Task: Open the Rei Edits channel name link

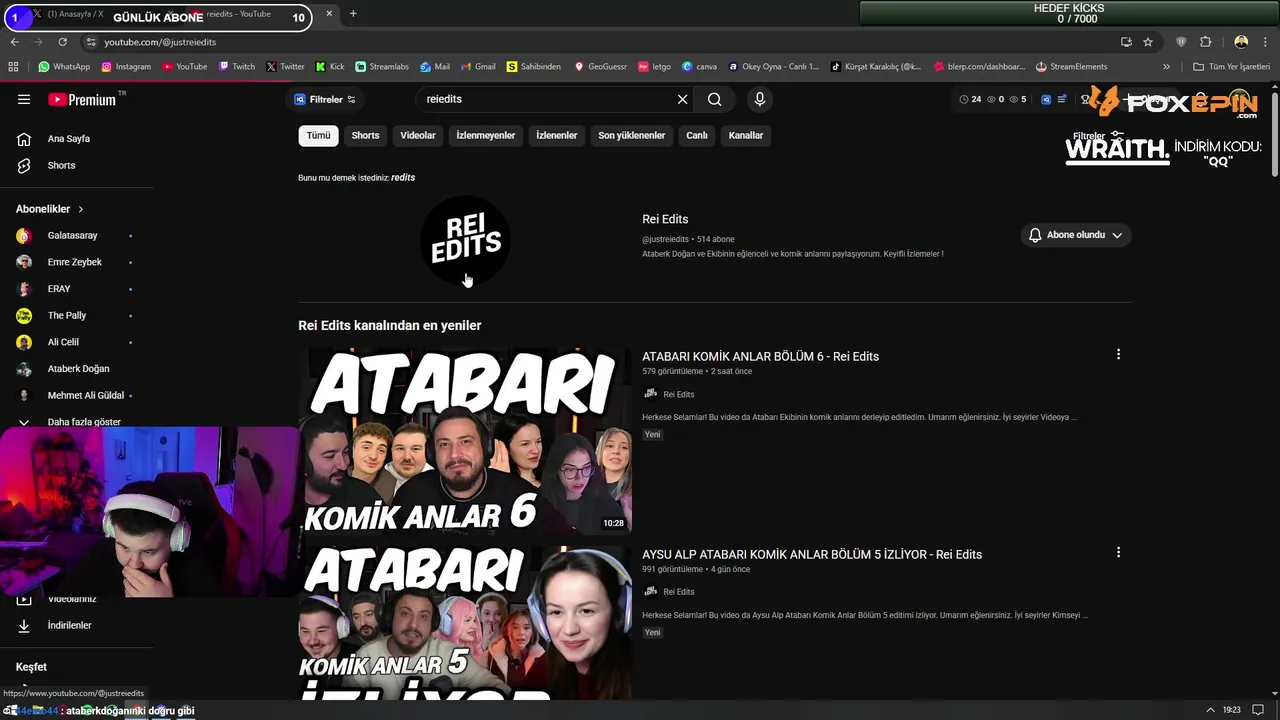Action: tap(665, 219)
